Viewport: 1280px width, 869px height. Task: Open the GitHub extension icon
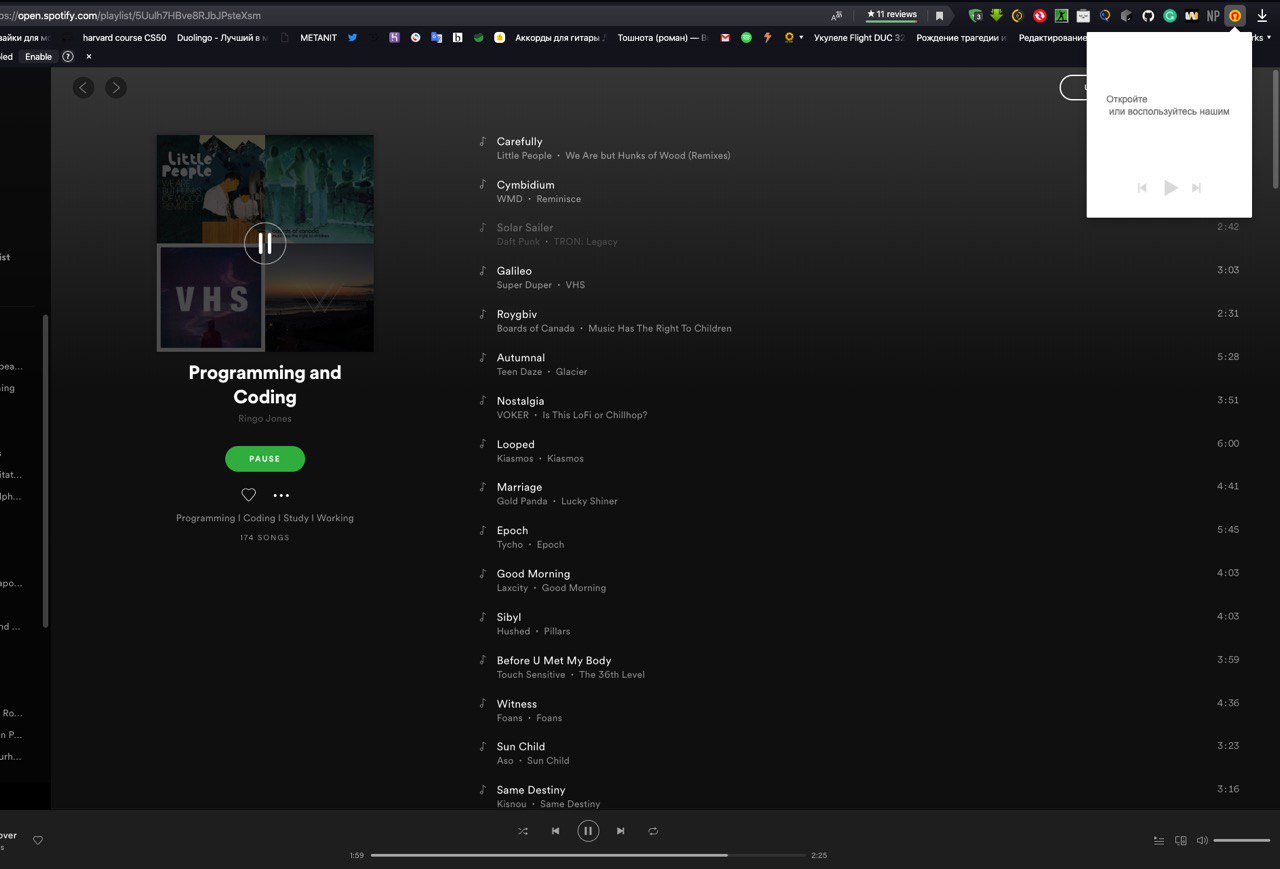tap(1148, 16)
